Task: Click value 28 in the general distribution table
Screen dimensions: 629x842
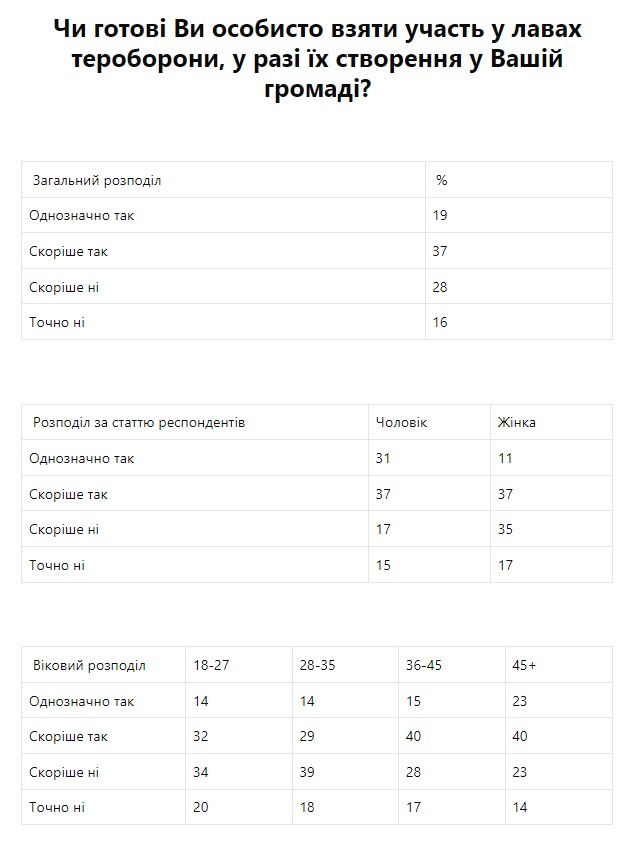Action: pyautogui.click(x=440, y=287)
